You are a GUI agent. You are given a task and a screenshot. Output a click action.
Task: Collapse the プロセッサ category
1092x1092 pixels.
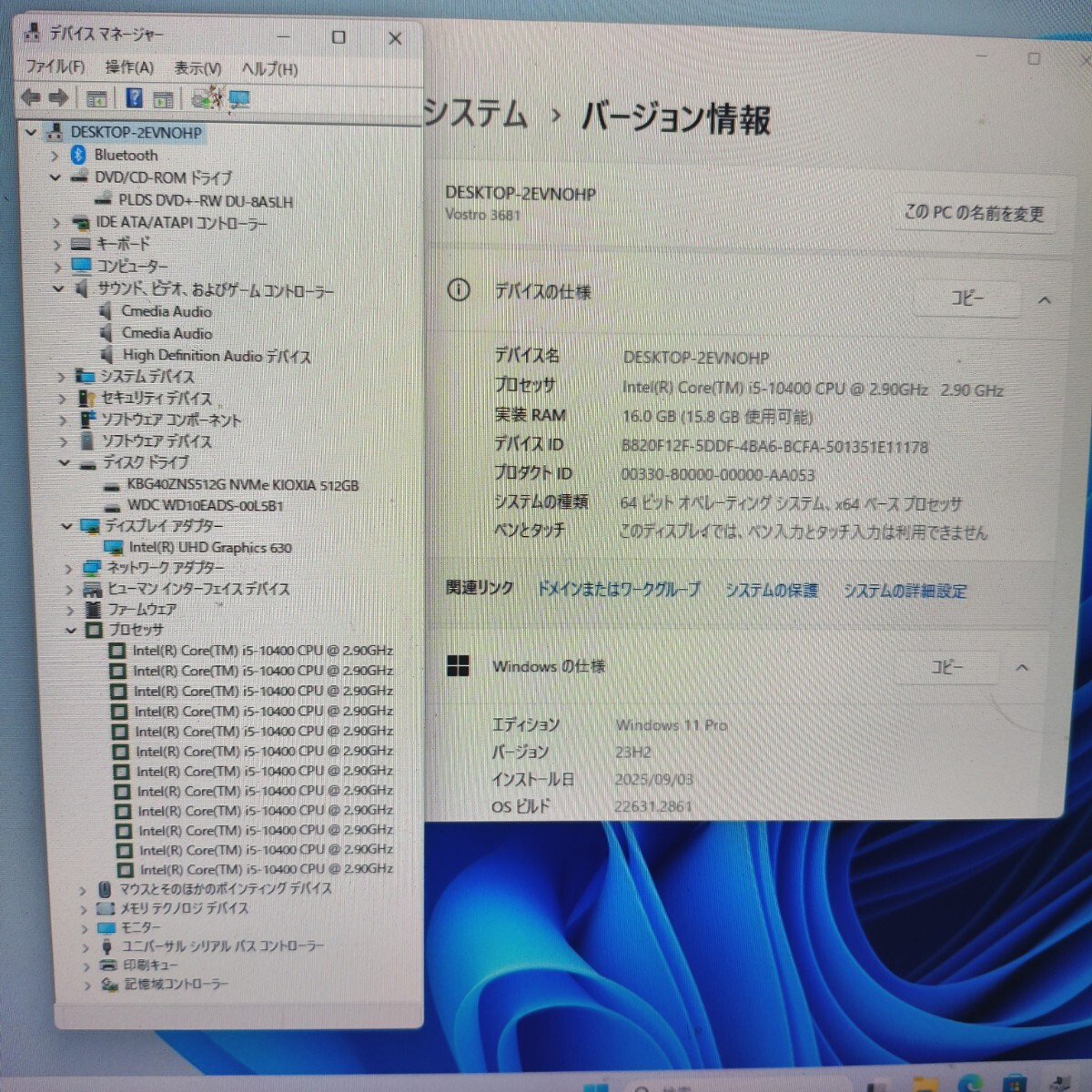pos(71,630)
